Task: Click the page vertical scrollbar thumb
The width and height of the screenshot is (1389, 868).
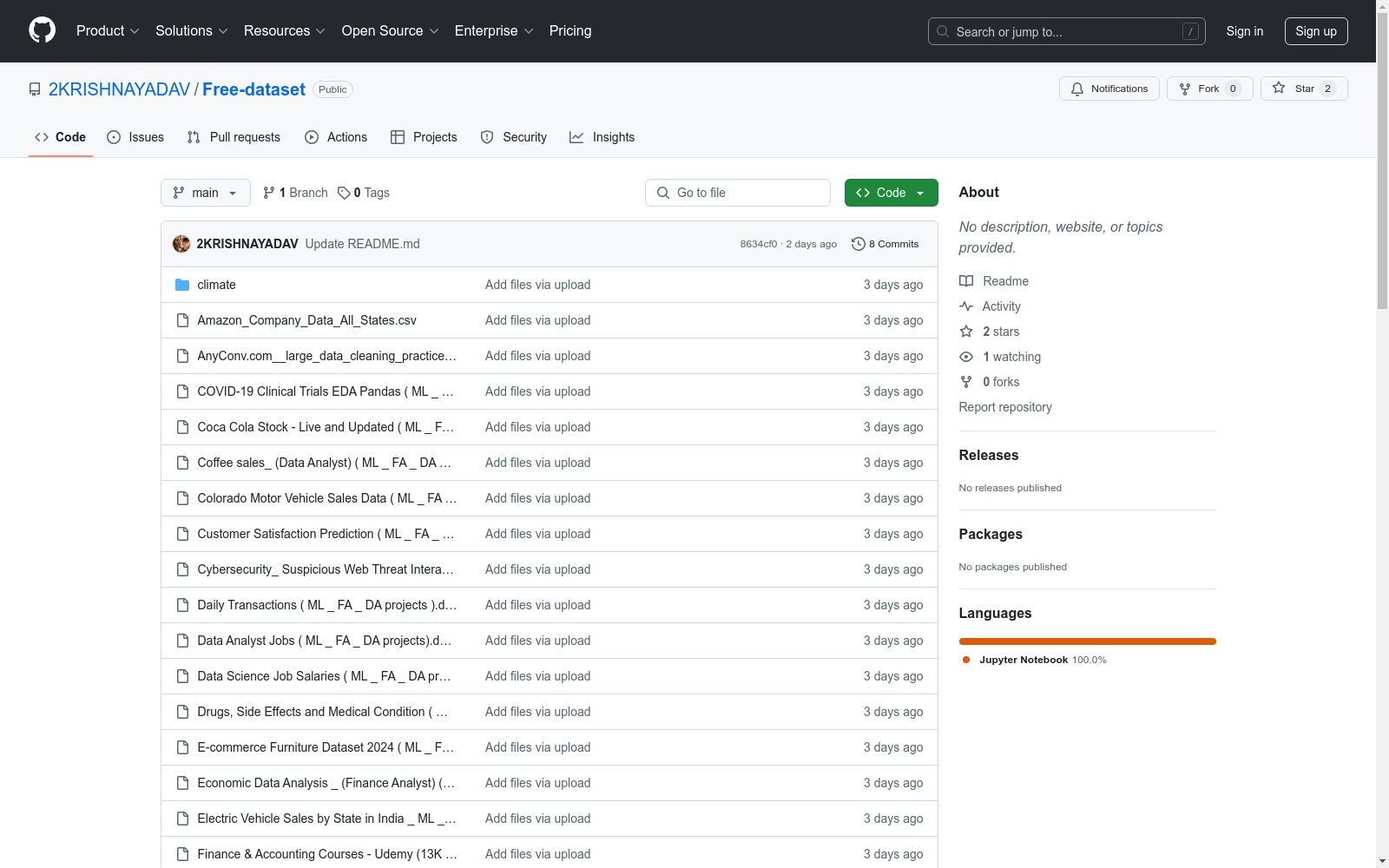Action: click(x=1382, y=161)
